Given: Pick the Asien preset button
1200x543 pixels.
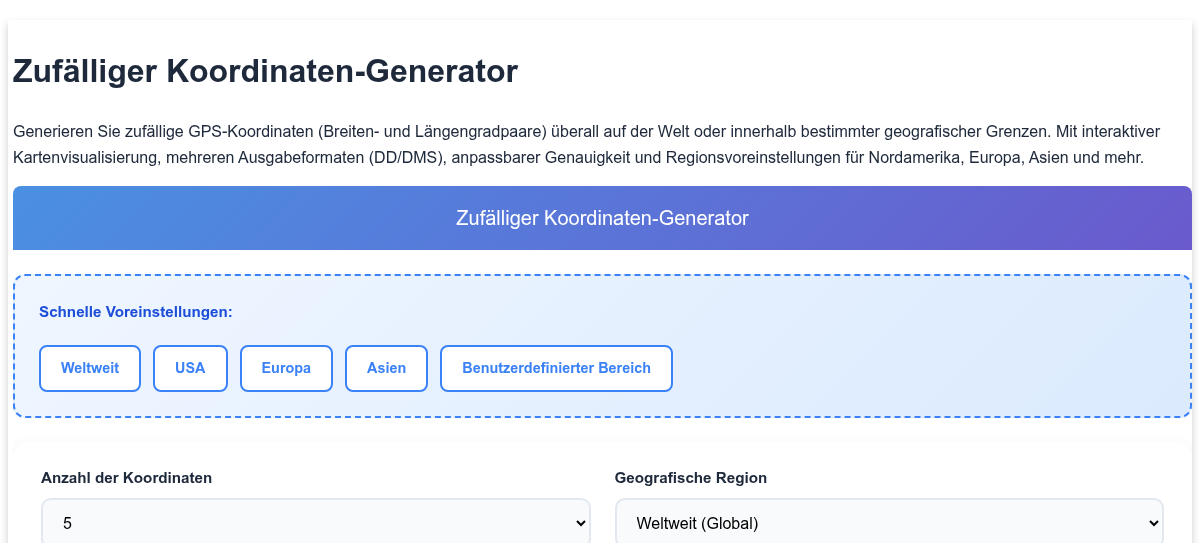Looking at the screenshot, I should click(386, 368).
